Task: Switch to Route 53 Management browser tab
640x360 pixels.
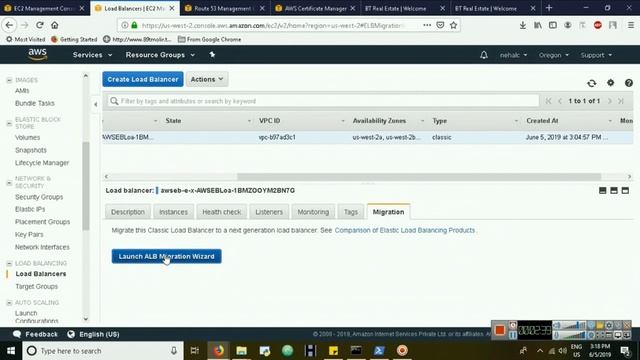Action: point(224,8)
